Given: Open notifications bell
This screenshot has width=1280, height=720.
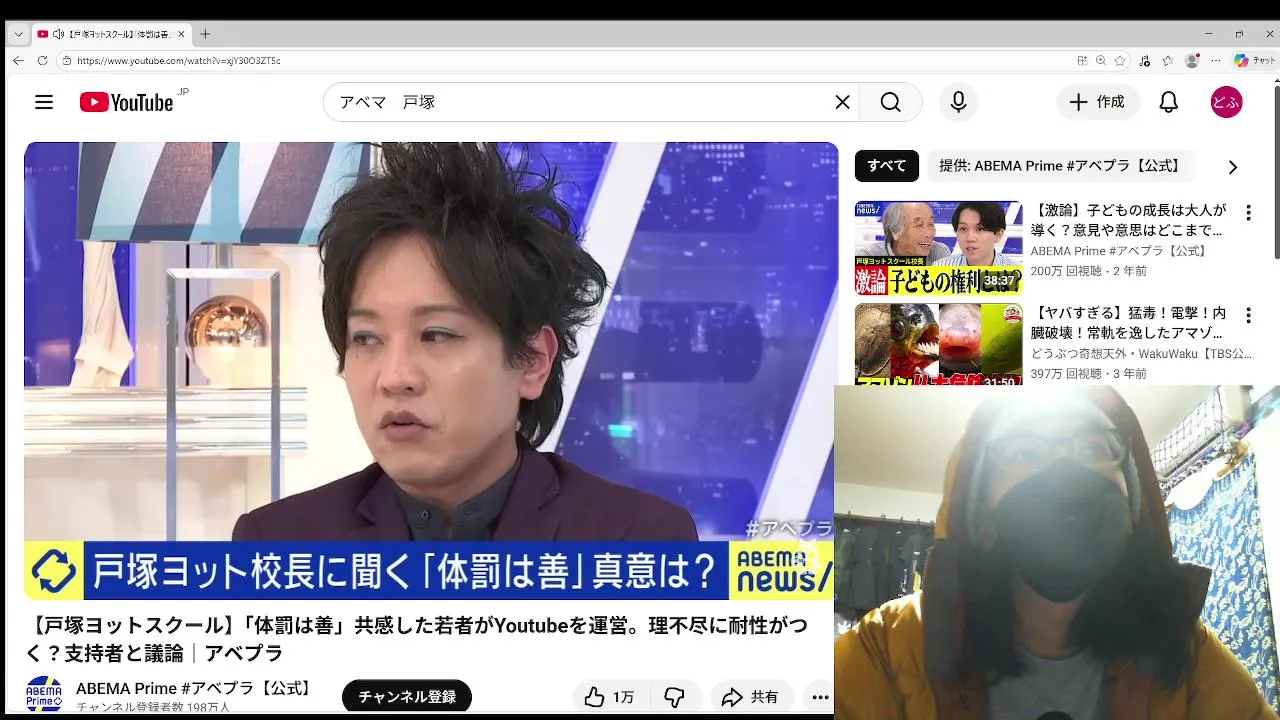Looking at the screenshot, I should pos(1168,102).
